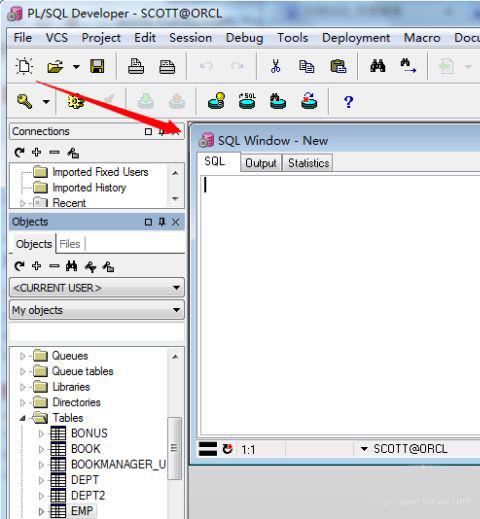
Task: Open the Edit menu
Action: pos(145,38)
